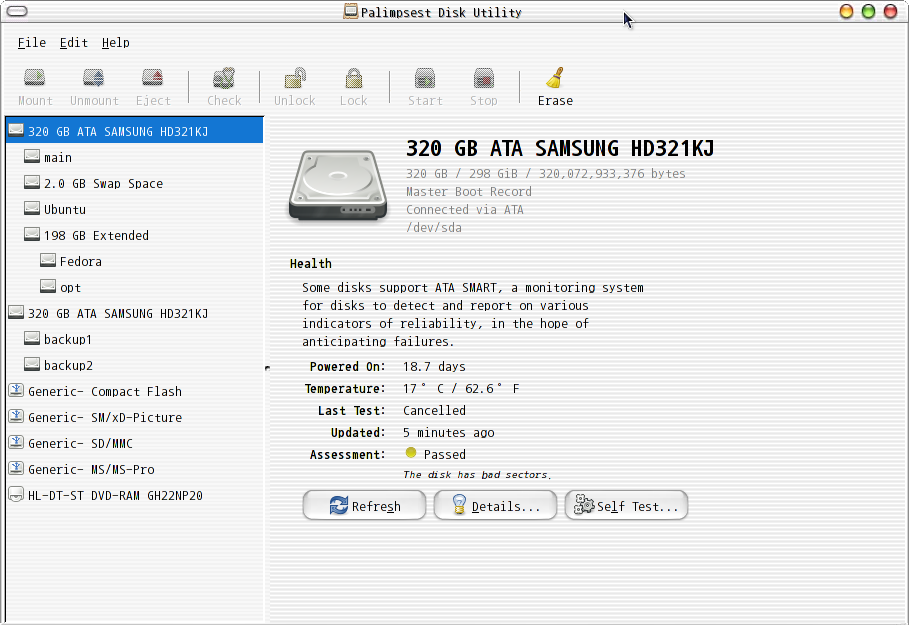Click the Health section heading

click(x=311, y=264)
